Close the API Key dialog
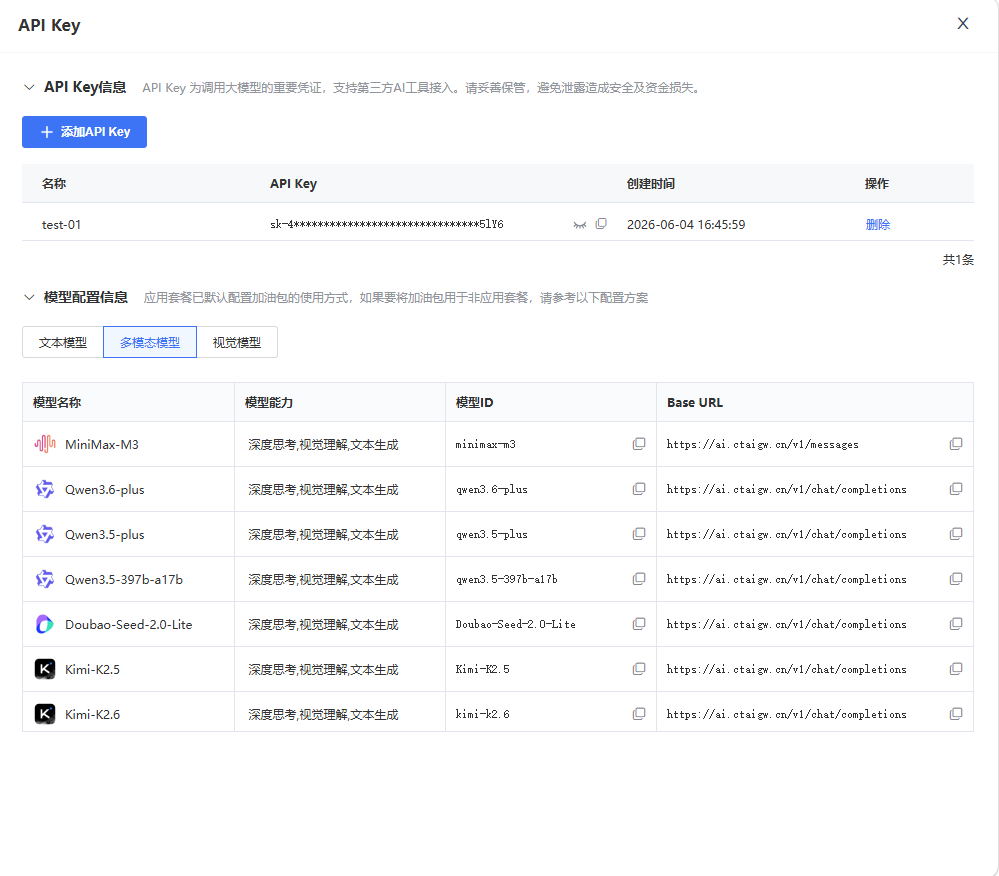The image size is (999, 876). 963,24
